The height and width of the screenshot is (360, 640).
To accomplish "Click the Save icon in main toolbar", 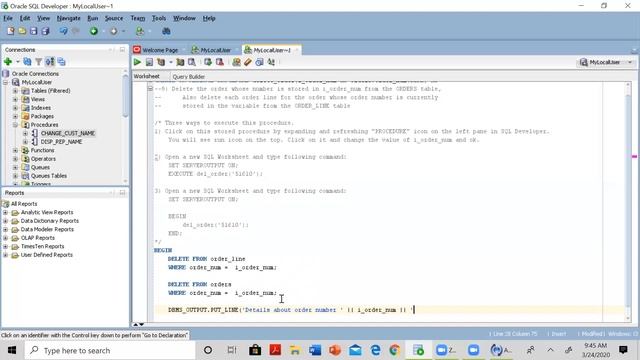I will [x=33, y=31].
